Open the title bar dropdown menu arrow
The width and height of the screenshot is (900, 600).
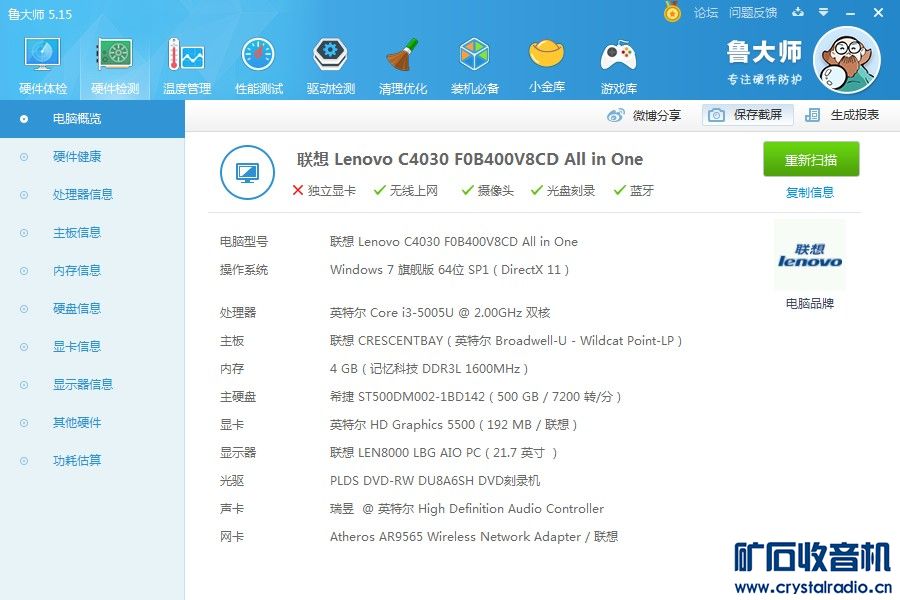point(824,12)
